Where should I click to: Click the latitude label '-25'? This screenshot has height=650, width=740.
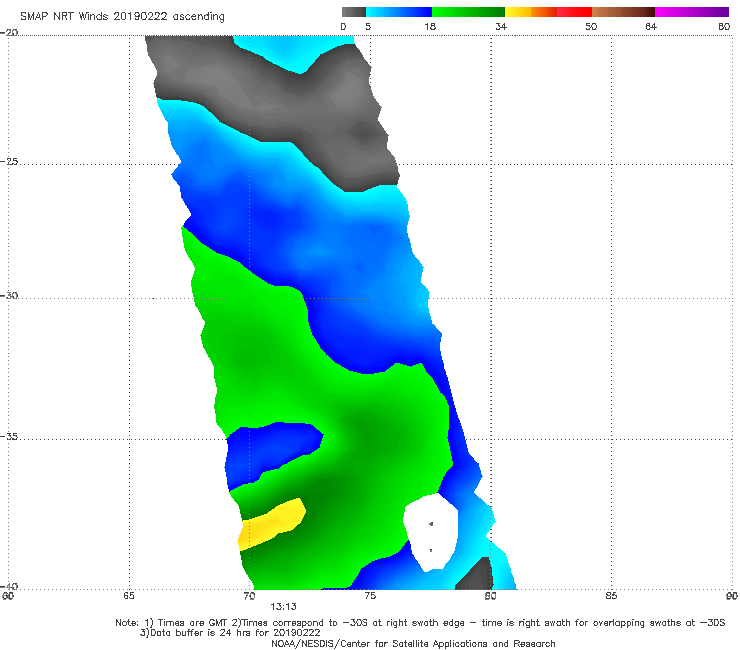[x=9, y=161]
